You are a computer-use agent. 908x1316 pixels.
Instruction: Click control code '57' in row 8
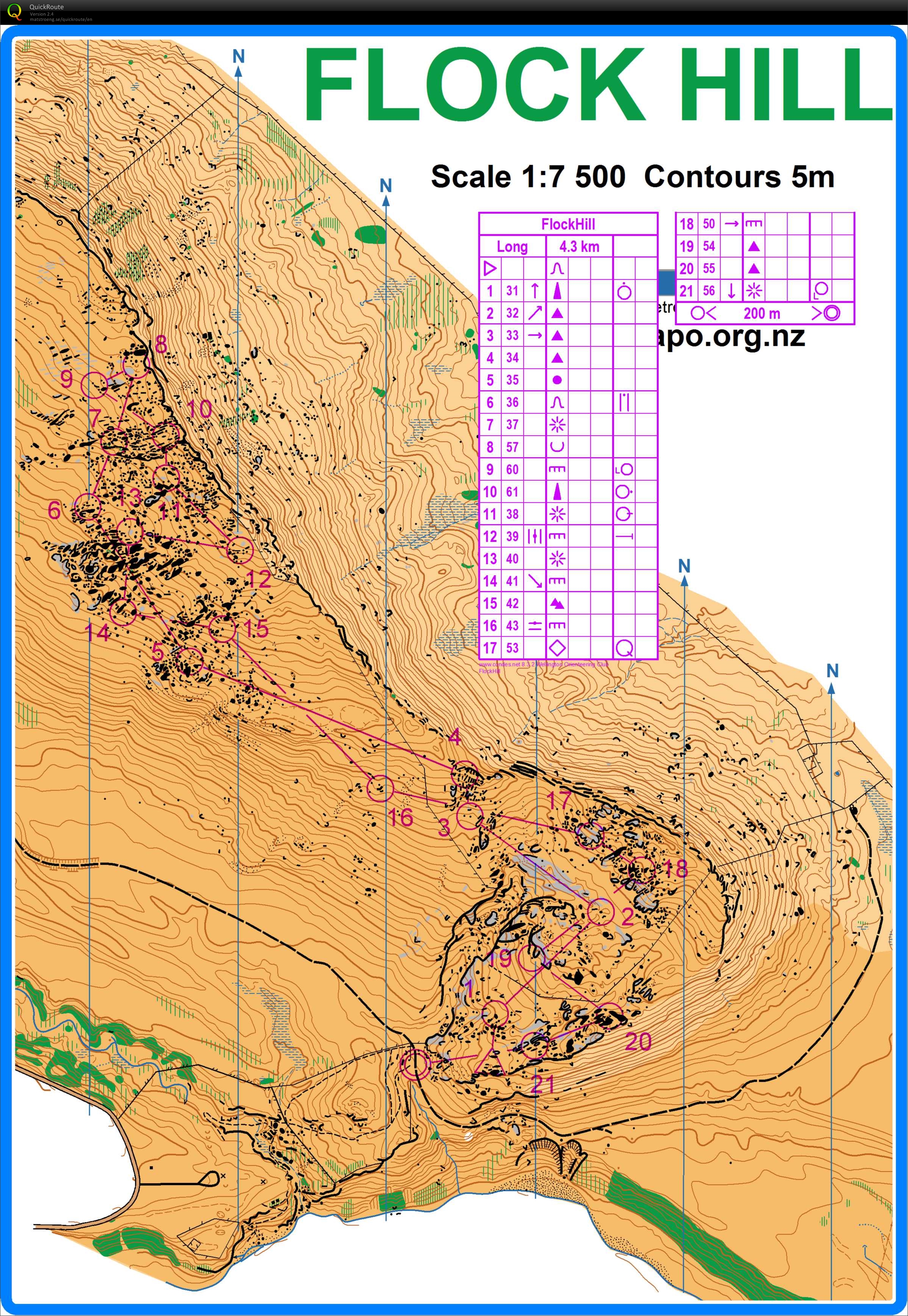(x=512, y=447)
